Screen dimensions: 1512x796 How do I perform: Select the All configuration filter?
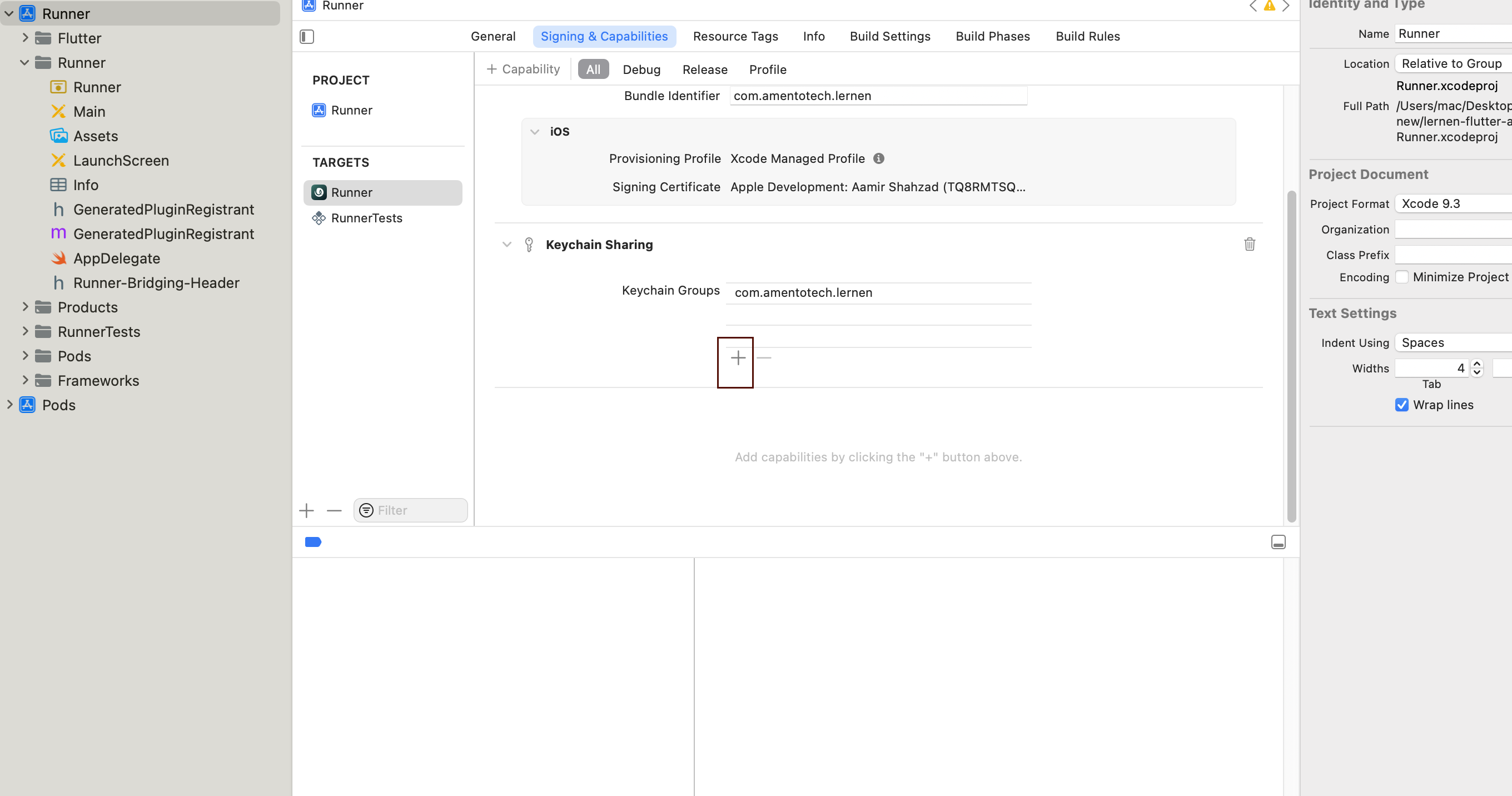pyautogui.click(x=594, y=69)
